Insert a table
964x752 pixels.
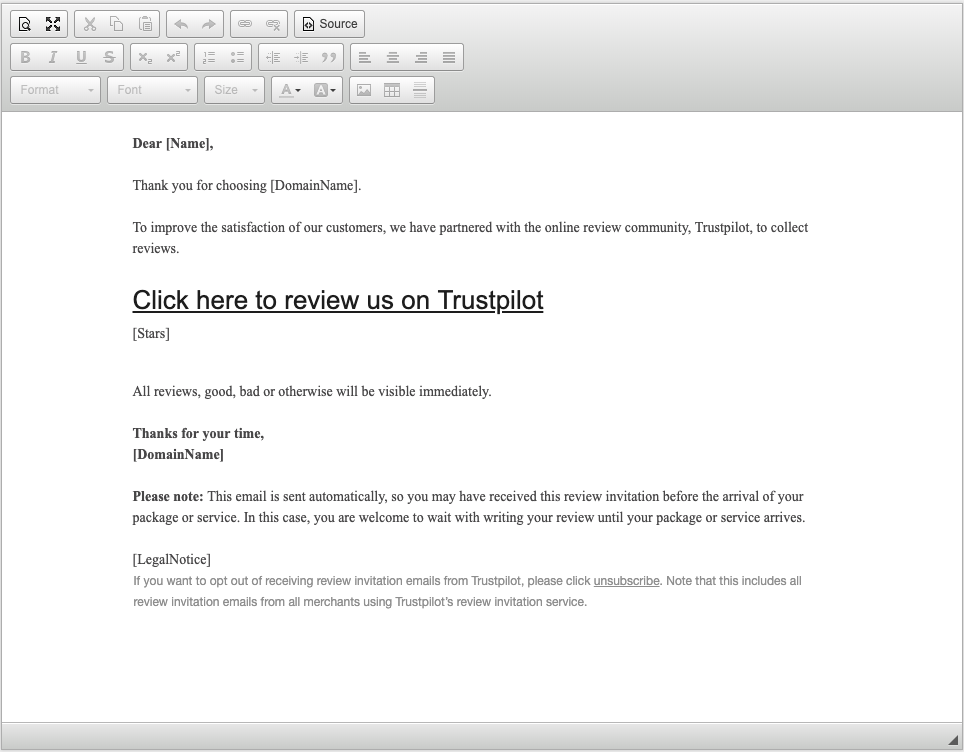[392, 90]
